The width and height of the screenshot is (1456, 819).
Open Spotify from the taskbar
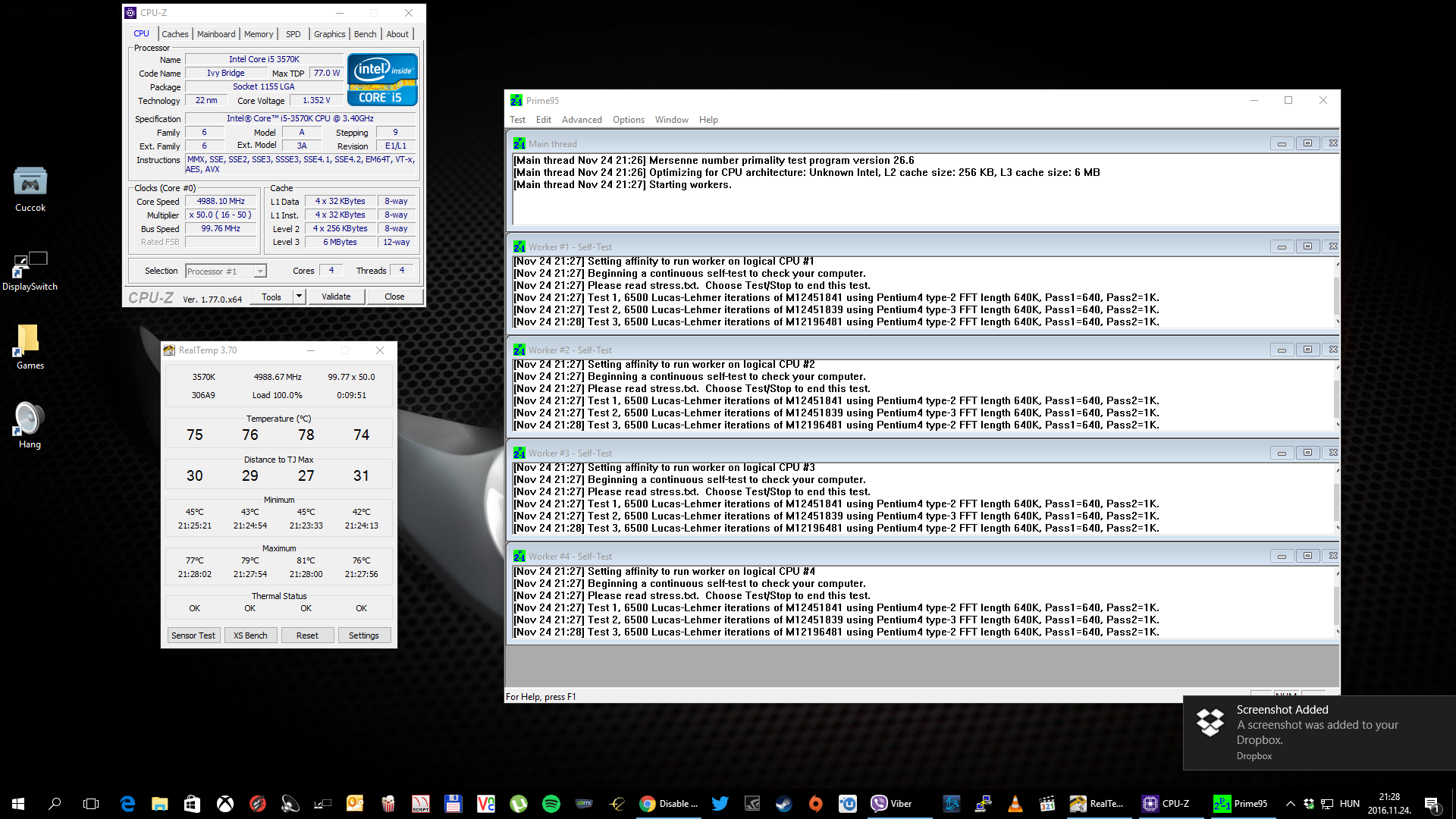[551, 804]
